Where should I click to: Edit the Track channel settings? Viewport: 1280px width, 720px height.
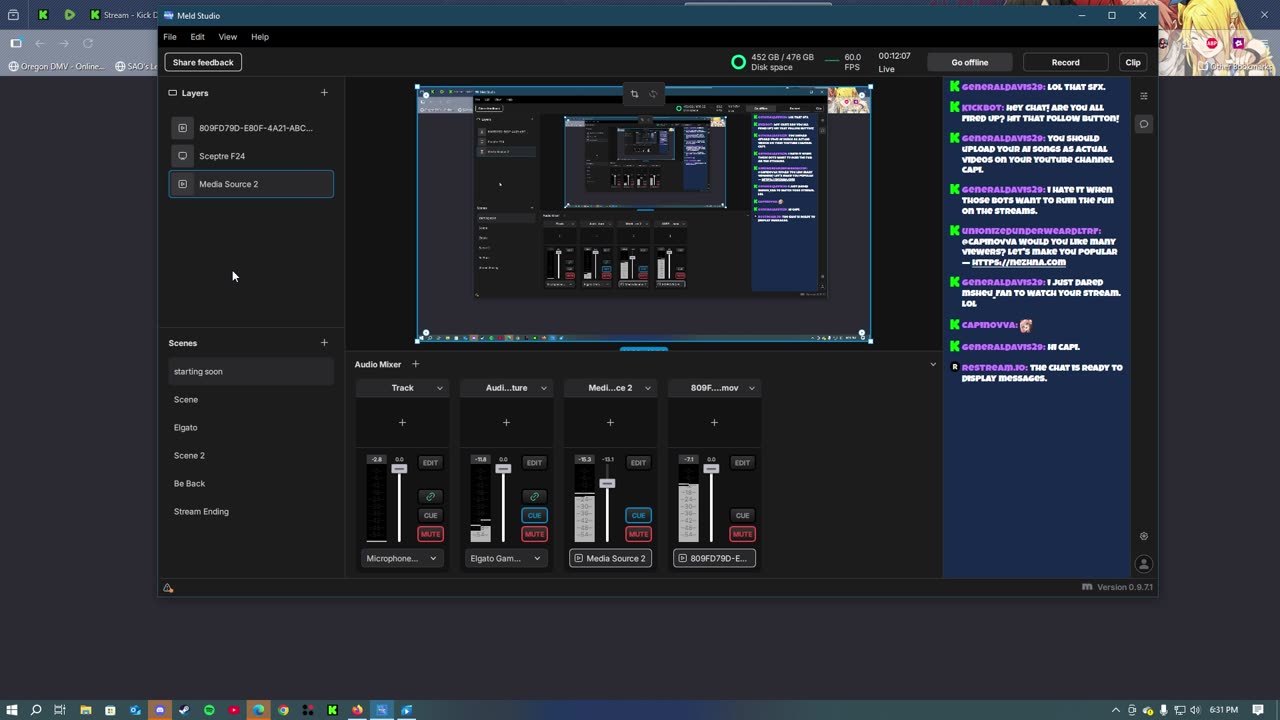430,462
